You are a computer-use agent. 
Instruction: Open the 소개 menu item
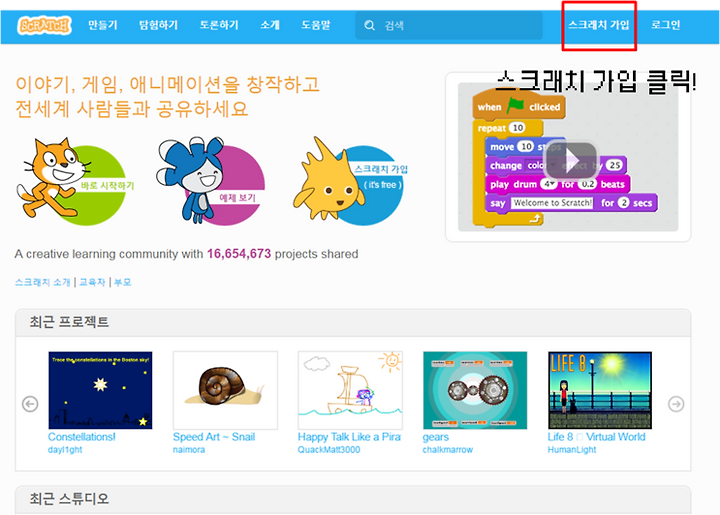(270, 25)
